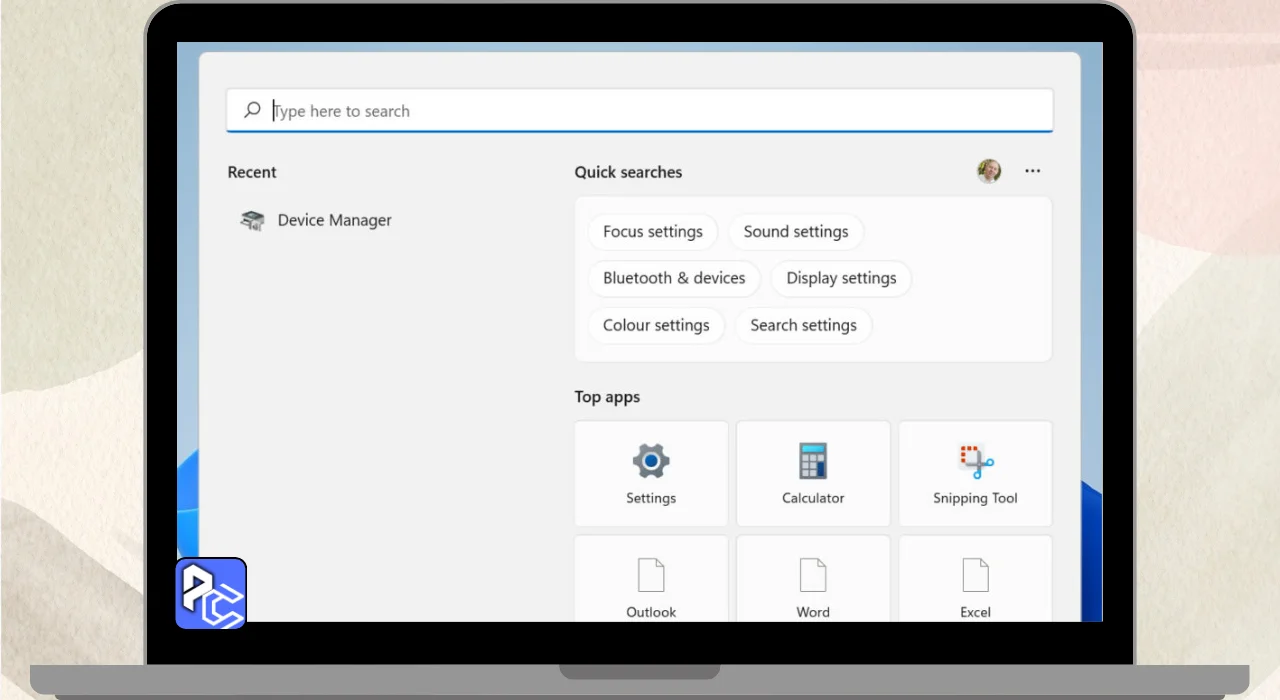Image resolution: width=1280 pixels, height=700 pixels.
Task: Open Device Manager from Recent
Action: point(316,220)
